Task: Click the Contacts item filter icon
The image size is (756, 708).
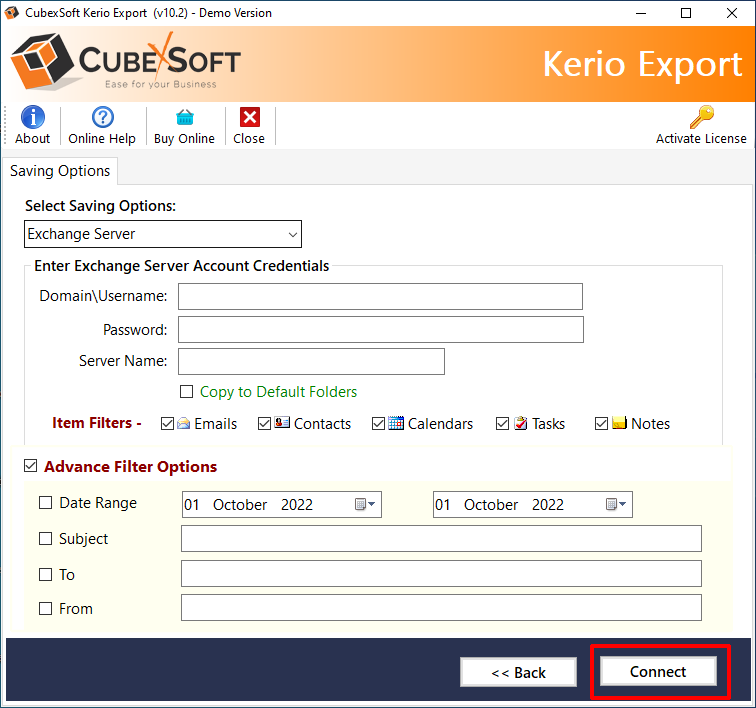Action: pyautogui.click(x=282, y=423)
